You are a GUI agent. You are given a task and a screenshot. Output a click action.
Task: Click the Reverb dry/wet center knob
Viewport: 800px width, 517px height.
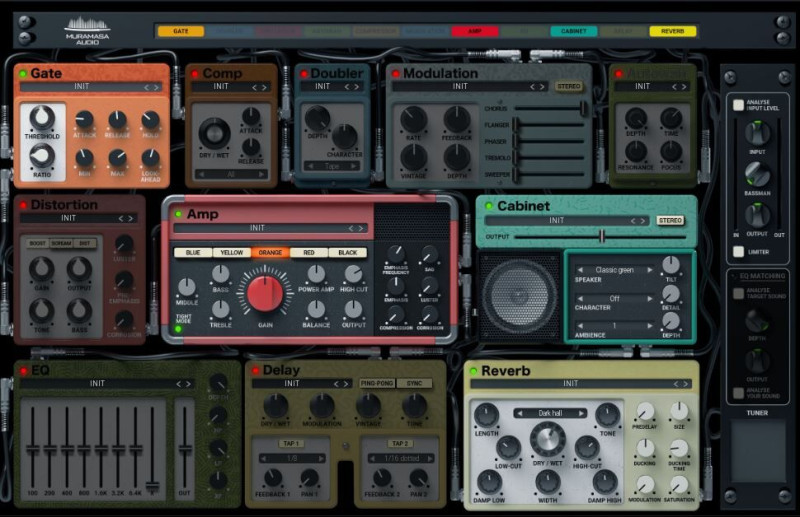[547, 439]
